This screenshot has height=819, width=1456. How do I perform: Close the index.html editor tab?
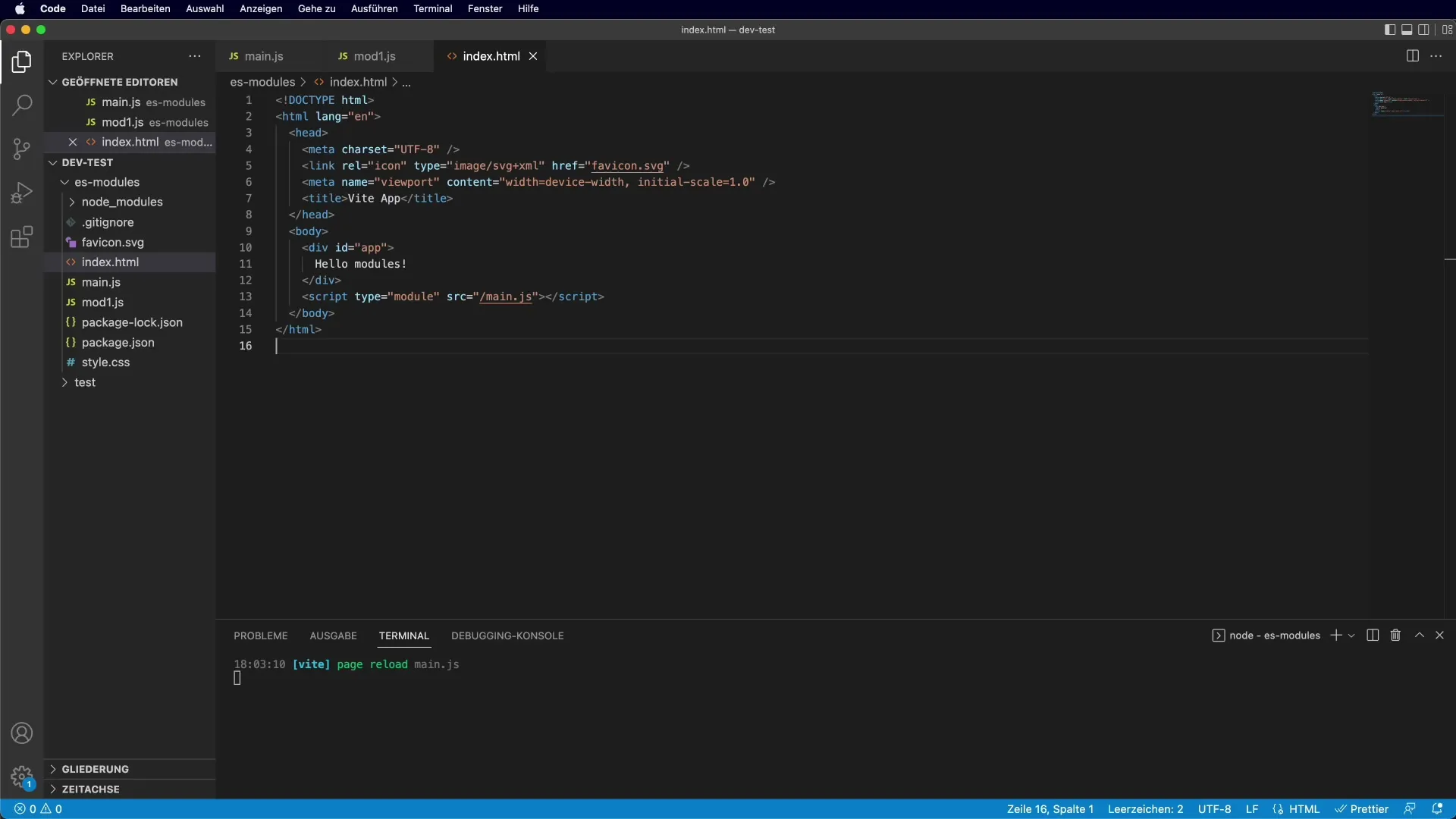[x=533, y=56]
